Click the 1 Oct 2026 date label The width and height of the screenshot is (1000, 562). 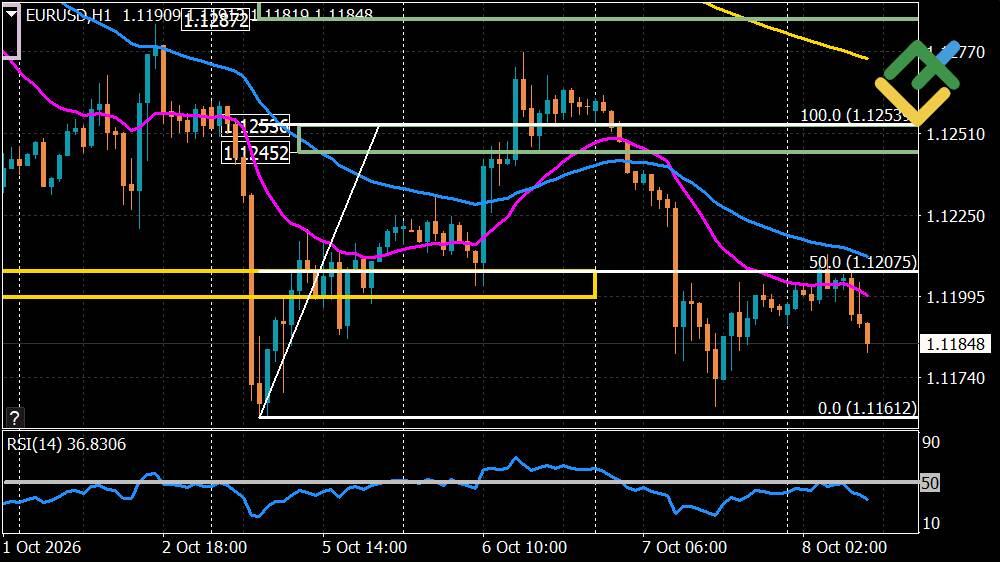point(42,547)
